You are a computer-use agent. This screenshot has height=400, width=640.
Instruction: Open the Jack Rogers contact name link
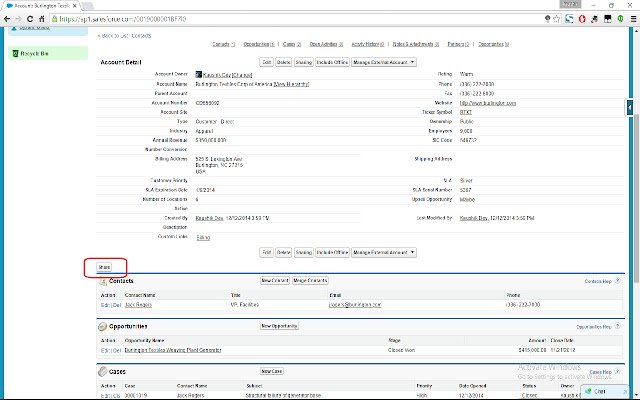tap(138, 305)
